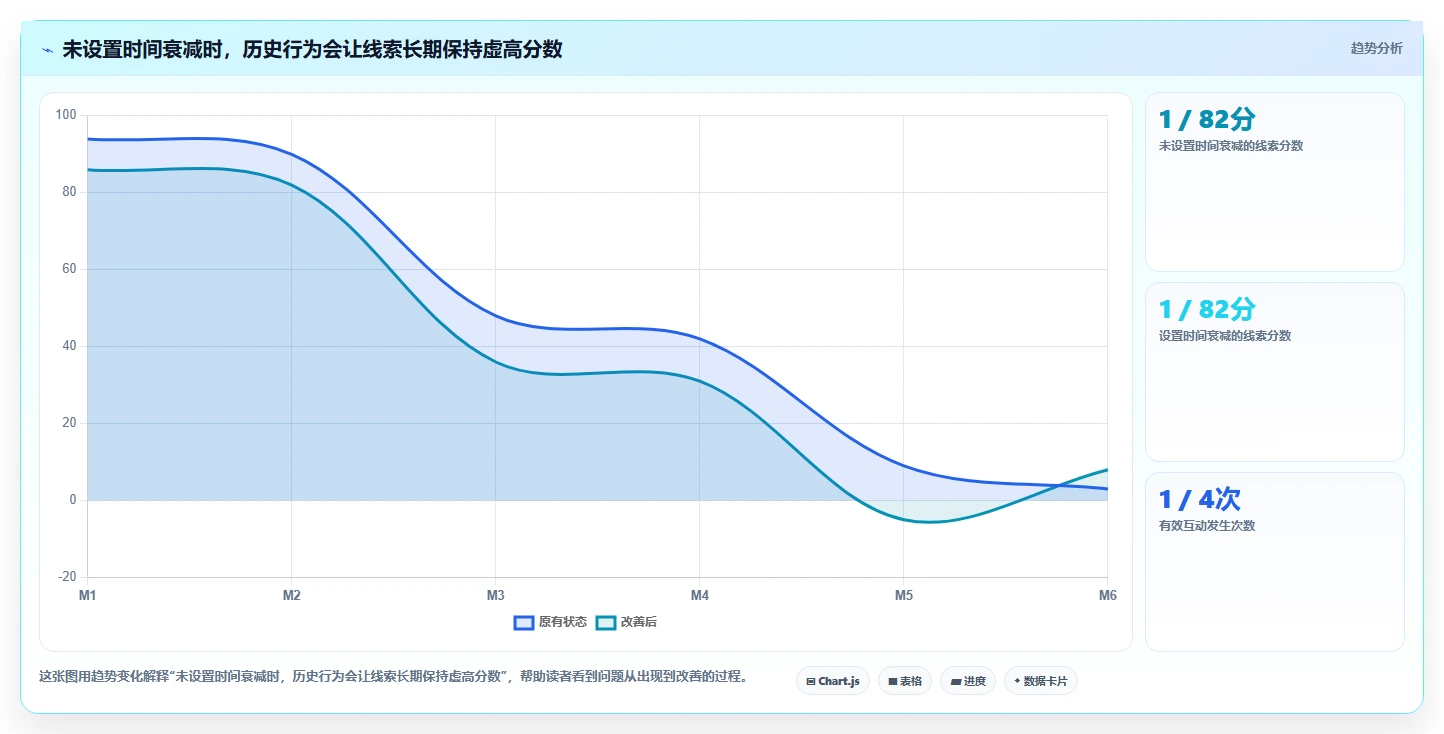This screenshot has height=734, width=1444.
Task: Click the M4 axis label
Action: (699, 596)
